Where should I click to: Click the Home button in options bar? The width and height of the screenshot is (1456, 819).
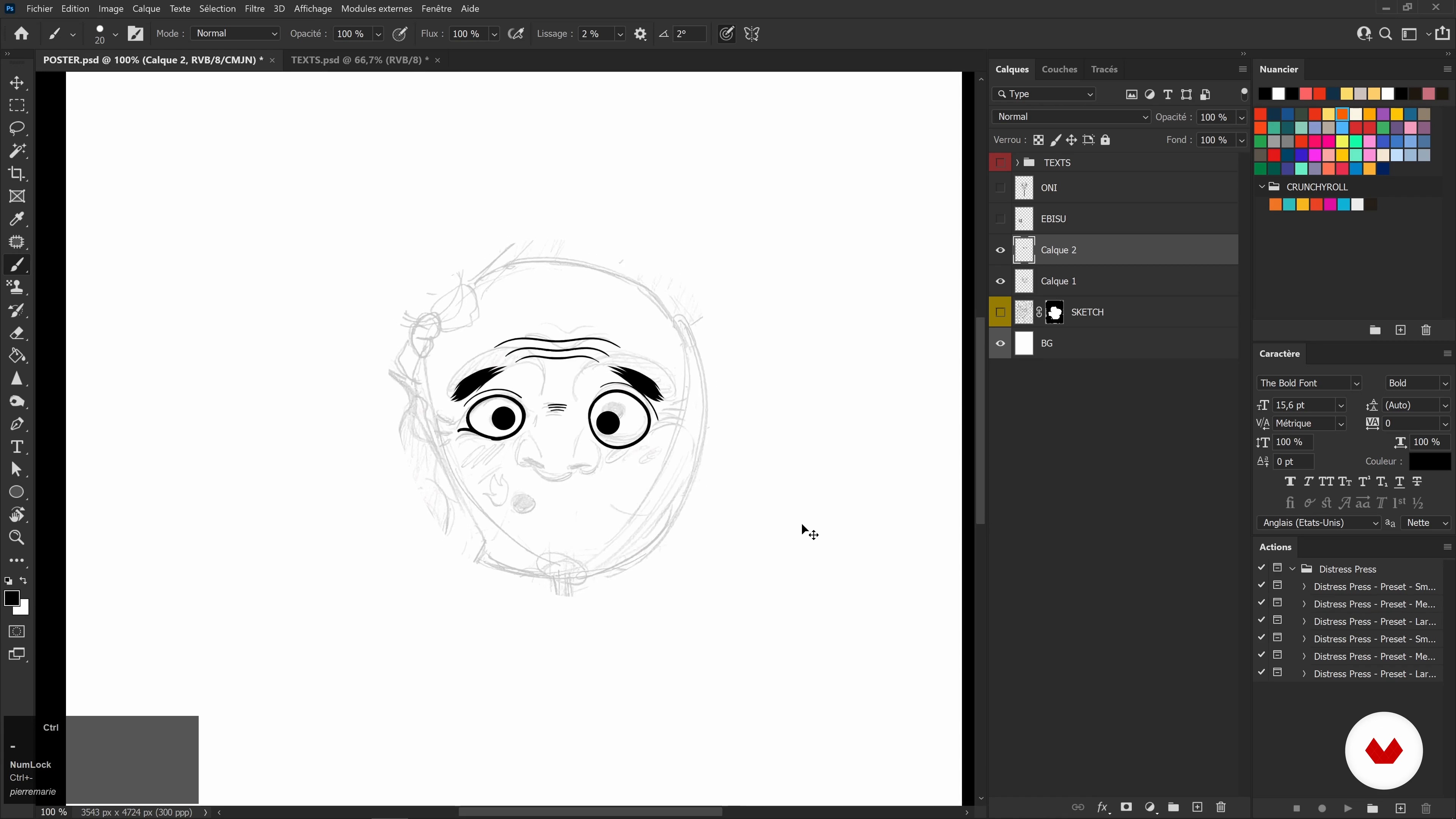22,34
